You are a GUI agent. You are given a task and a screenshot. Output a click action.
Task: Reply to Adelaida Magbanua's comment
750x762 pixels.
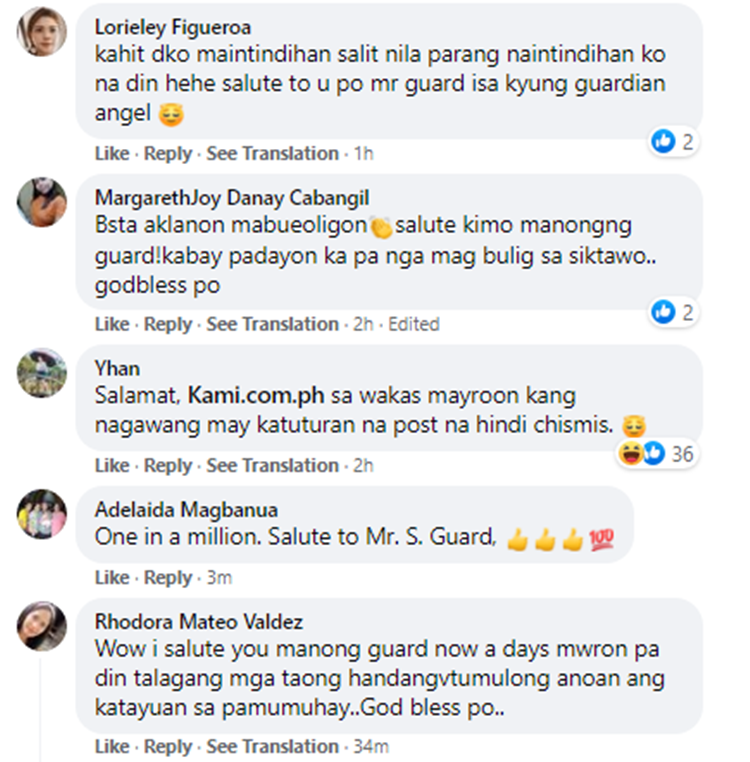point(168,578)
